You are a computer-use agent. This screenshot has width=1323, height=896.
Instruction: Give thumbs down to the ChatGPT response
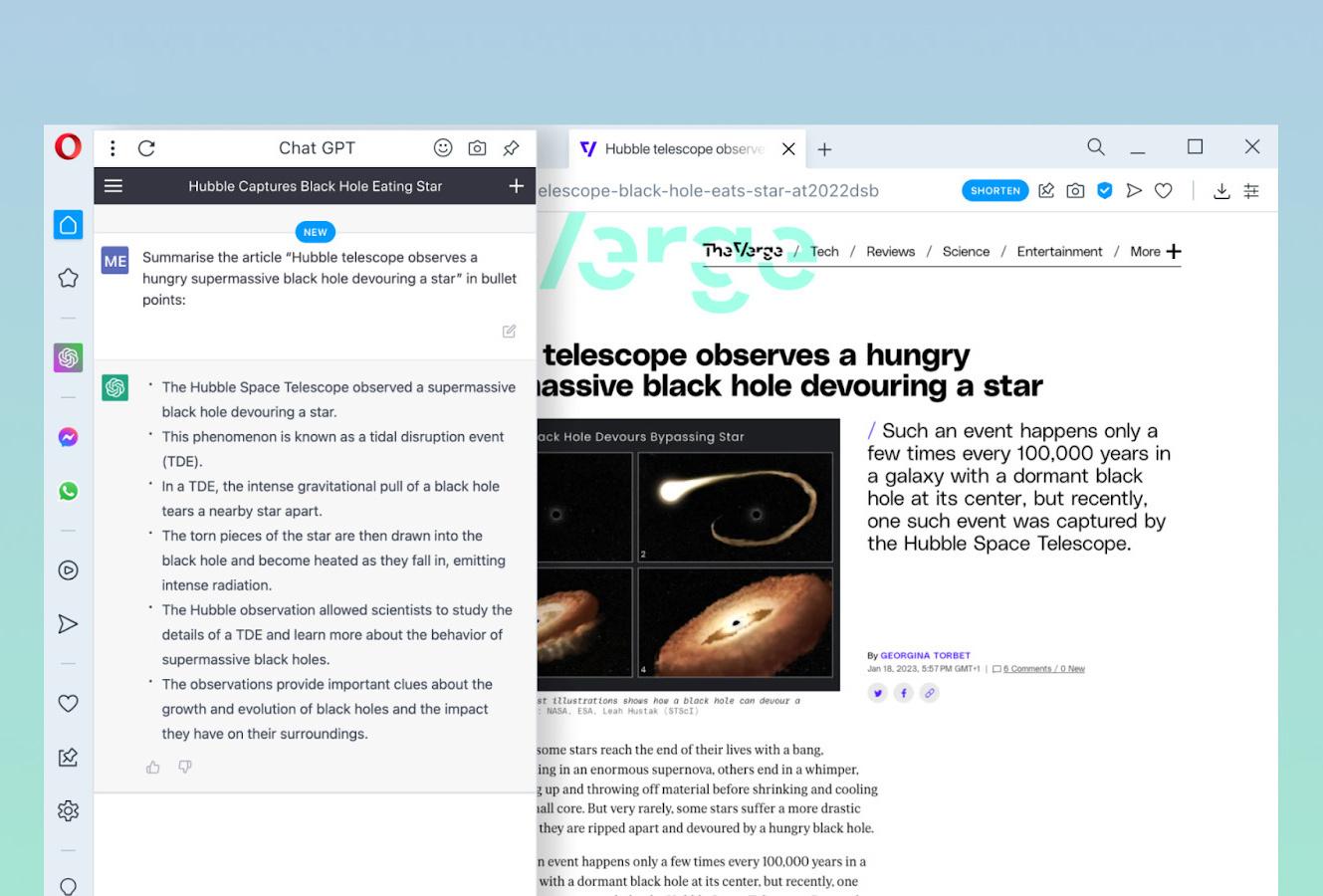(185, 768)
